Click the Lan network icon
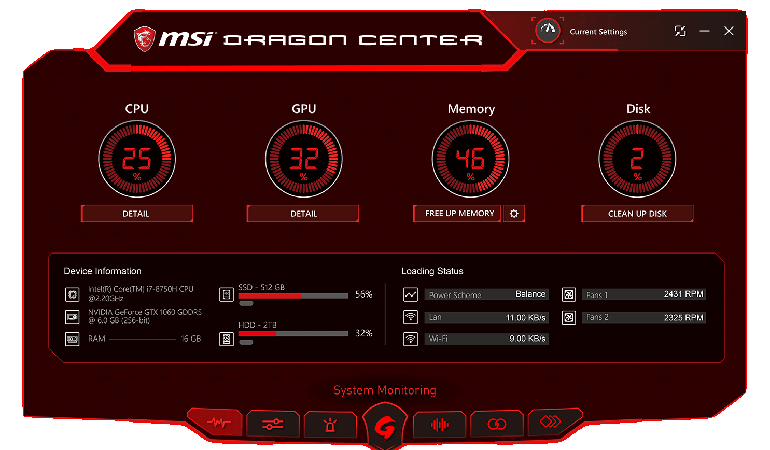 tap(410, 317)
